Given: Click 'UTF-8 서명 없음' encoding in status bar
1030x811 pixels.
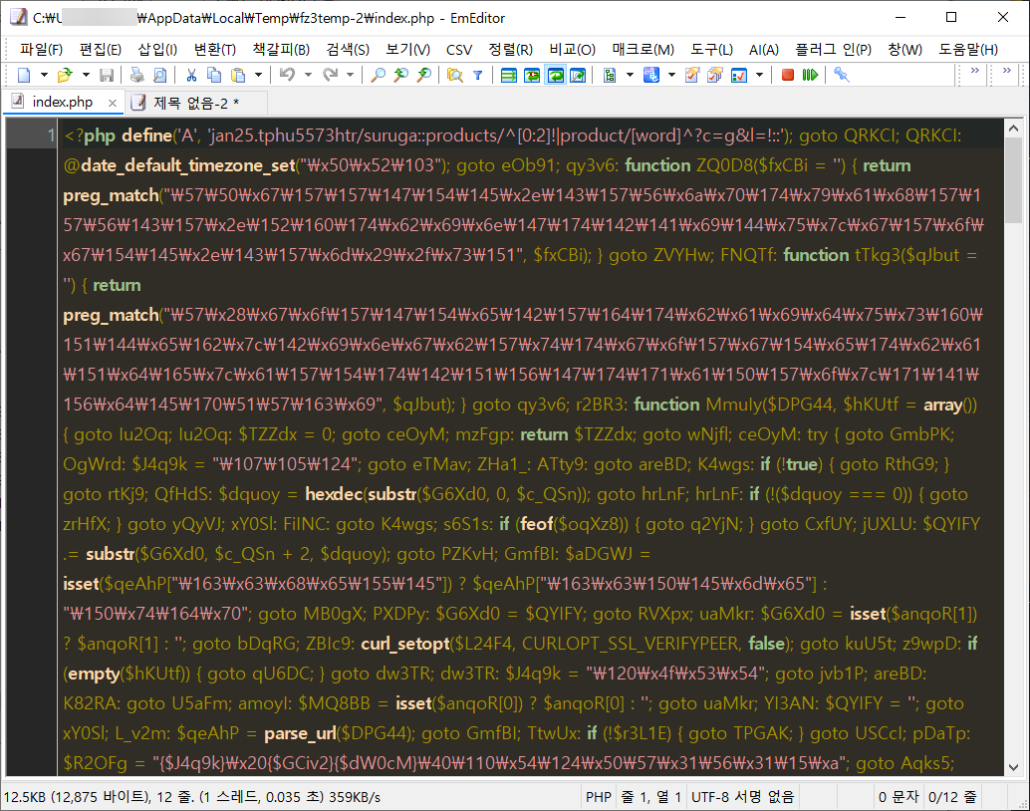Looking at the screenshot, I should pos(742,797).
